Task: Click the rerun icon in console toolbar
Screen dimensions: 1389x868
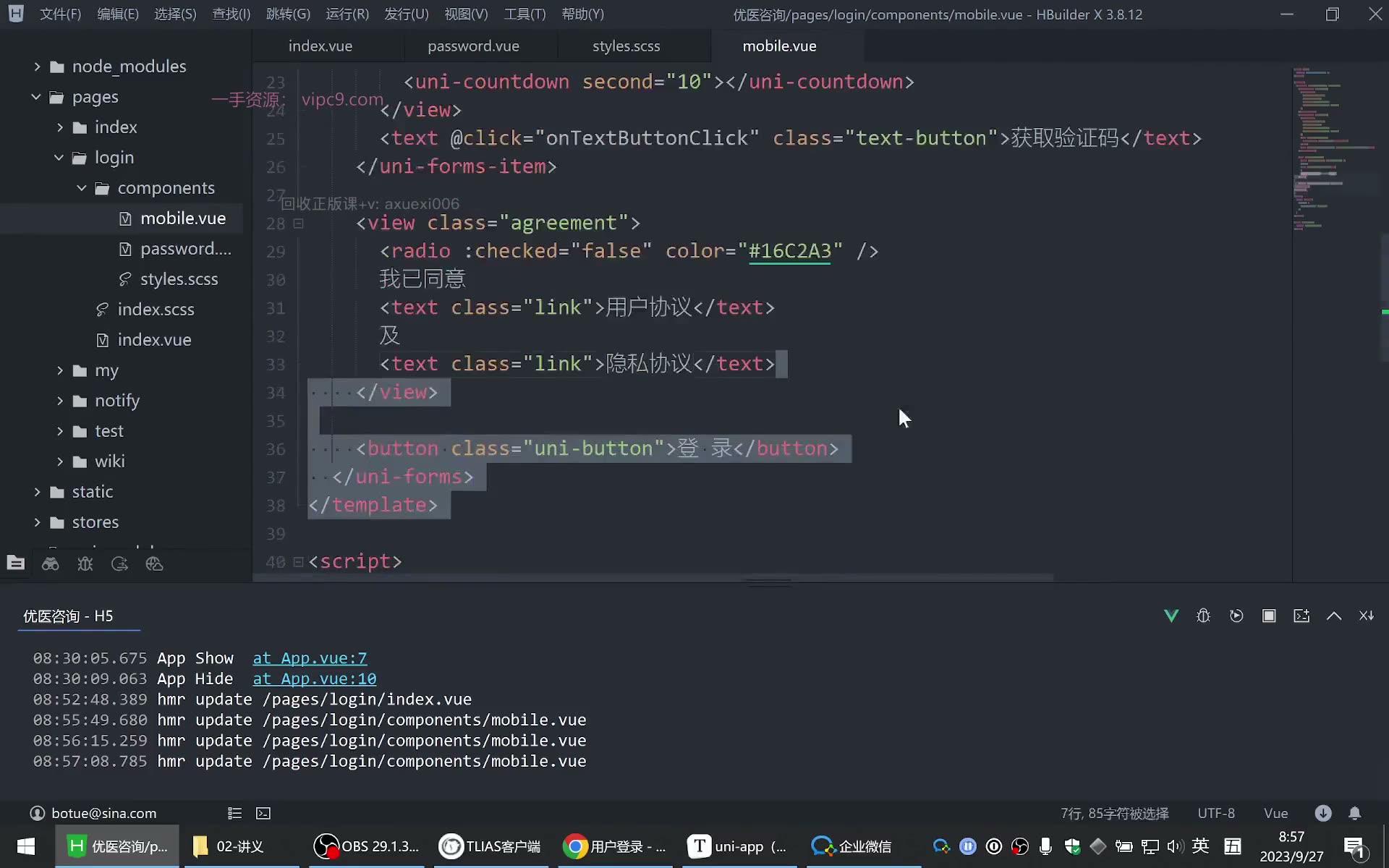Action: tap(1236, 616)
